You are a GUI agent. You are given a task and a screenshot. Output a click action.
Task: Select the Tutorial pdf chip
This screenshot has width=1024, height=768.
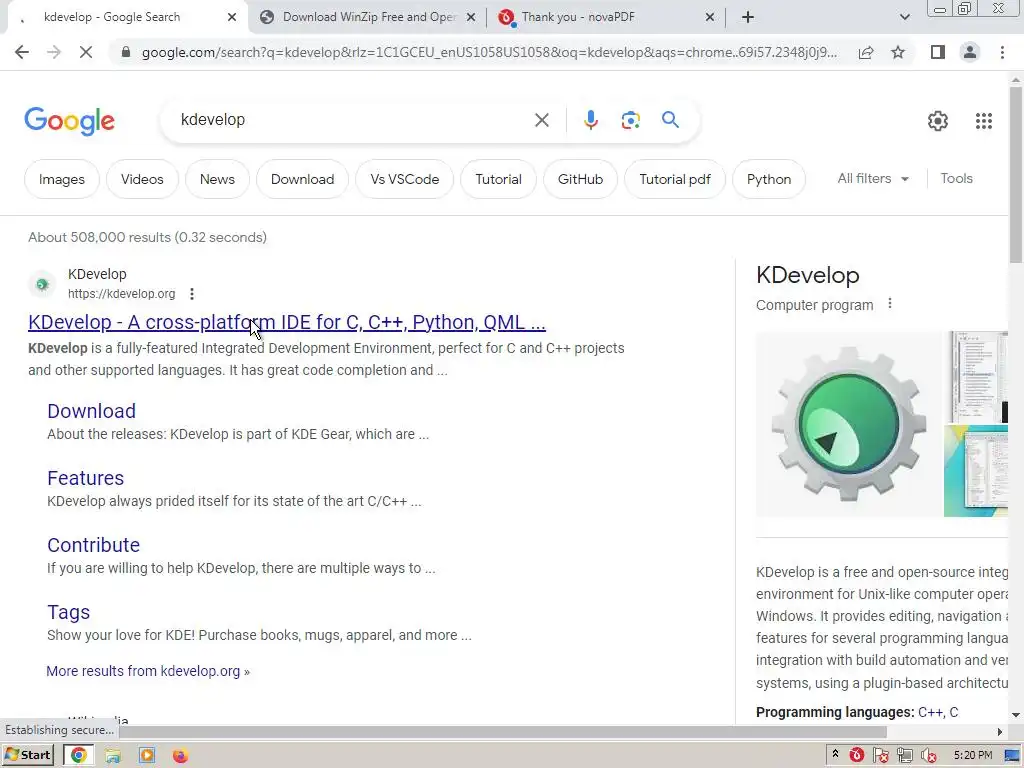[x=675, y=179]
